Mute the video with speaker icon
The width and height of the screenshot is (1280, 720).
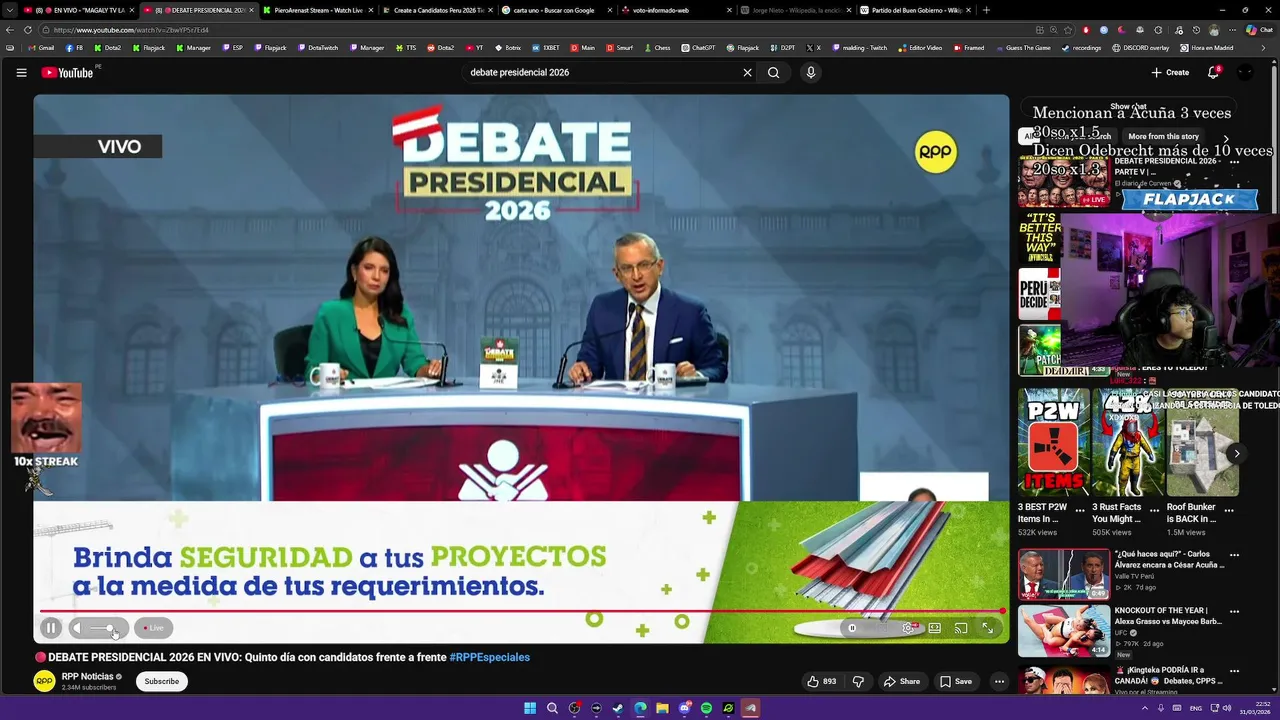[77, 628]
